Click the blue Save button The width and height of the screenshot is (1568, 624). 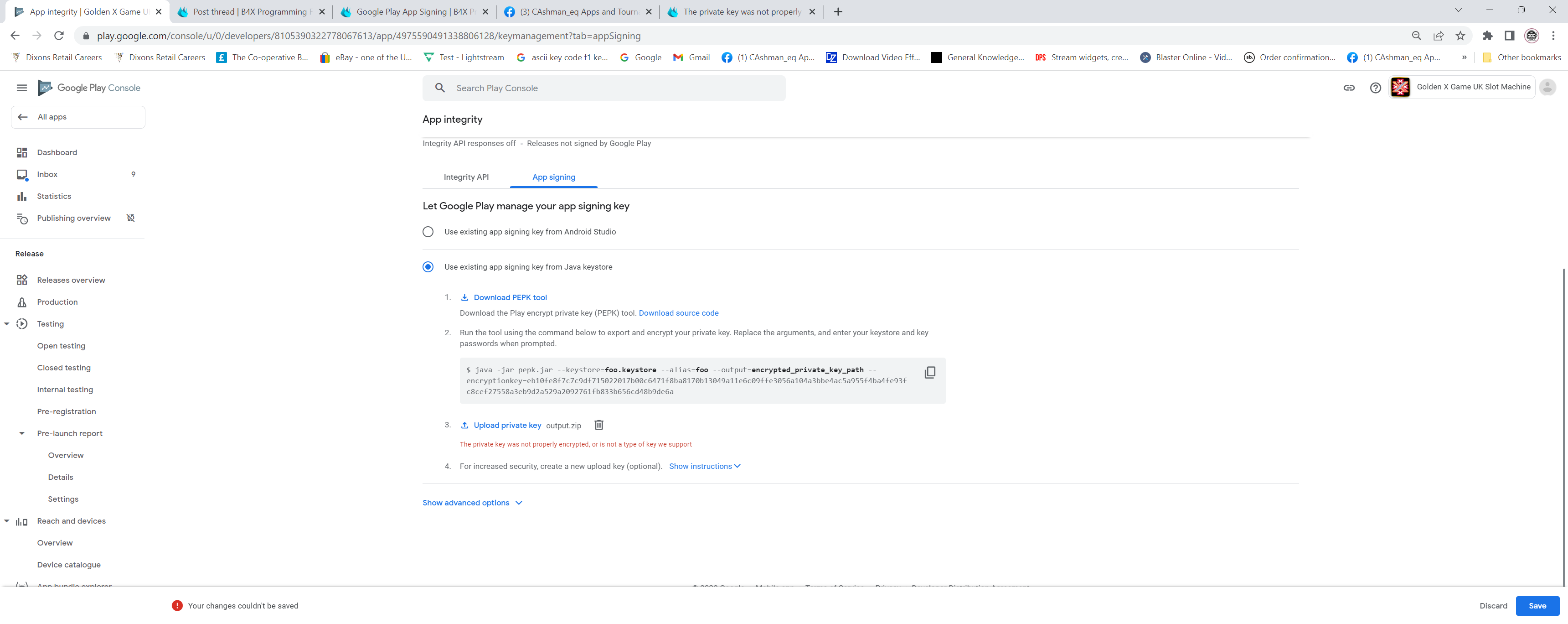(1537, 606)
